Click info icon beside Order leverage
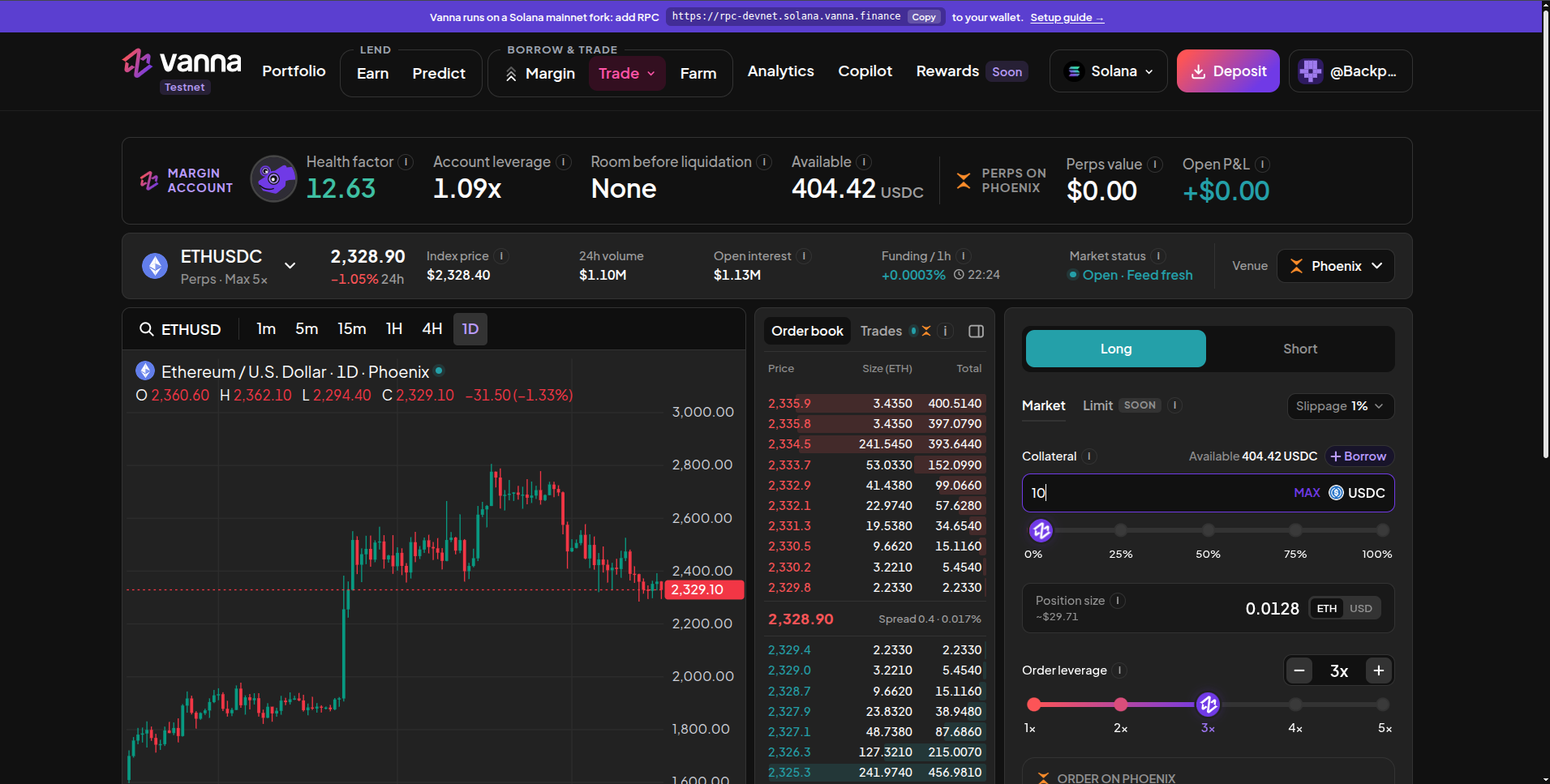Screen dimensions: 1550x784 [1120, 670]
